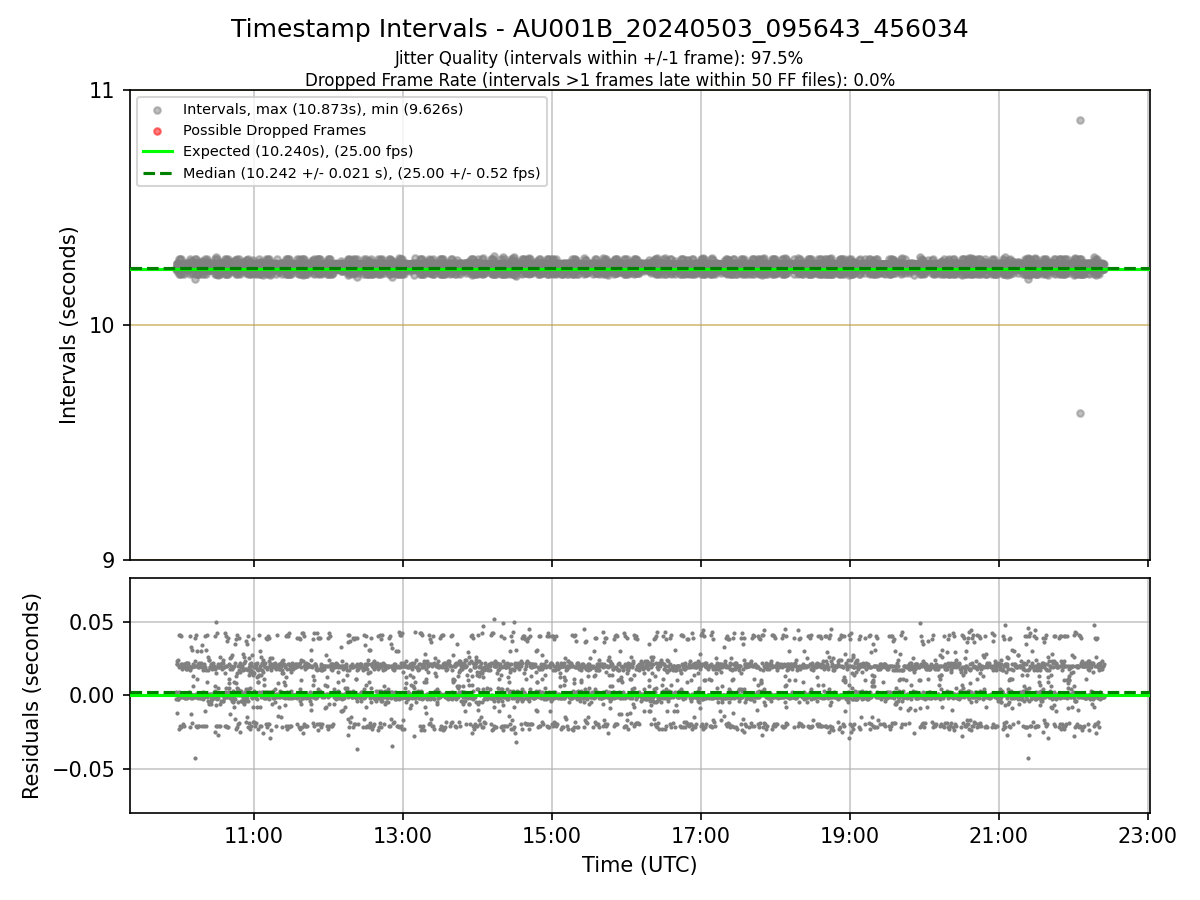This screenshot has width=1200, height=900.
Task: Click the outlier point at maximum interval 10.873s
Action: pos(1080,120)
